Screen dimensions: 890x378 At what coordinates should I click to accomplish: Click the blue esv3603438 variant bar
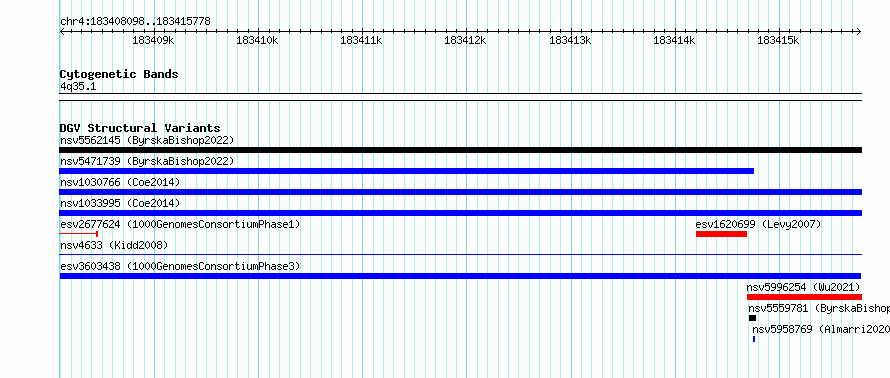pyautogui.click(x=460, y=276)
